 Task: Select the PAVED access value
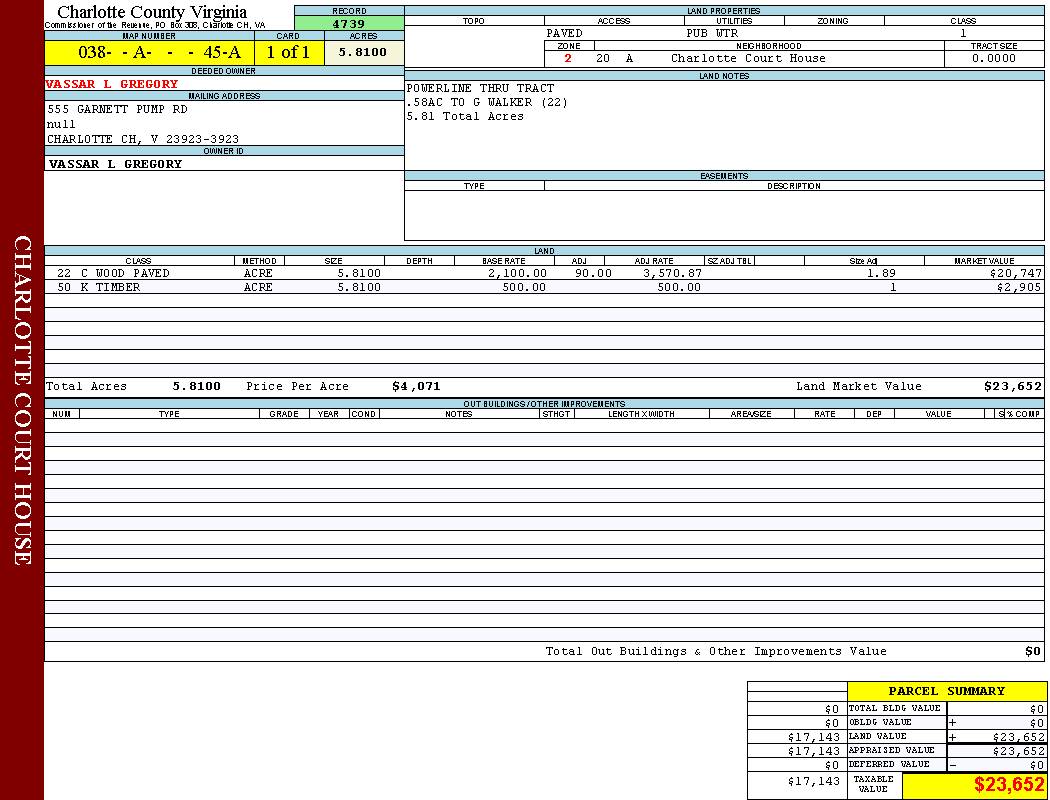[565, 33]
